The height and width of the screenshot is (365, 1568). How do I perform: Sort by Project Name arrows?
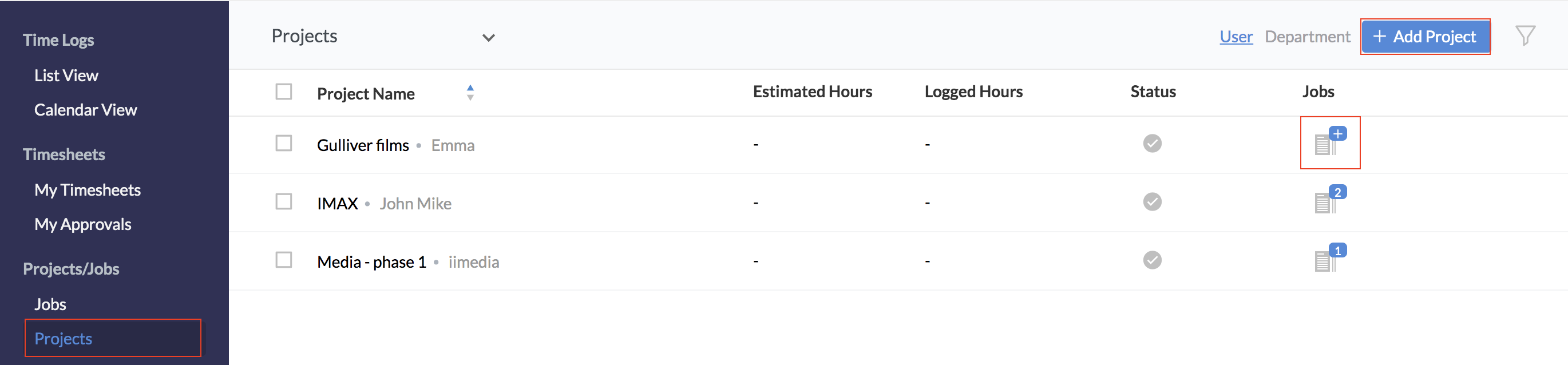coord(470,93)
